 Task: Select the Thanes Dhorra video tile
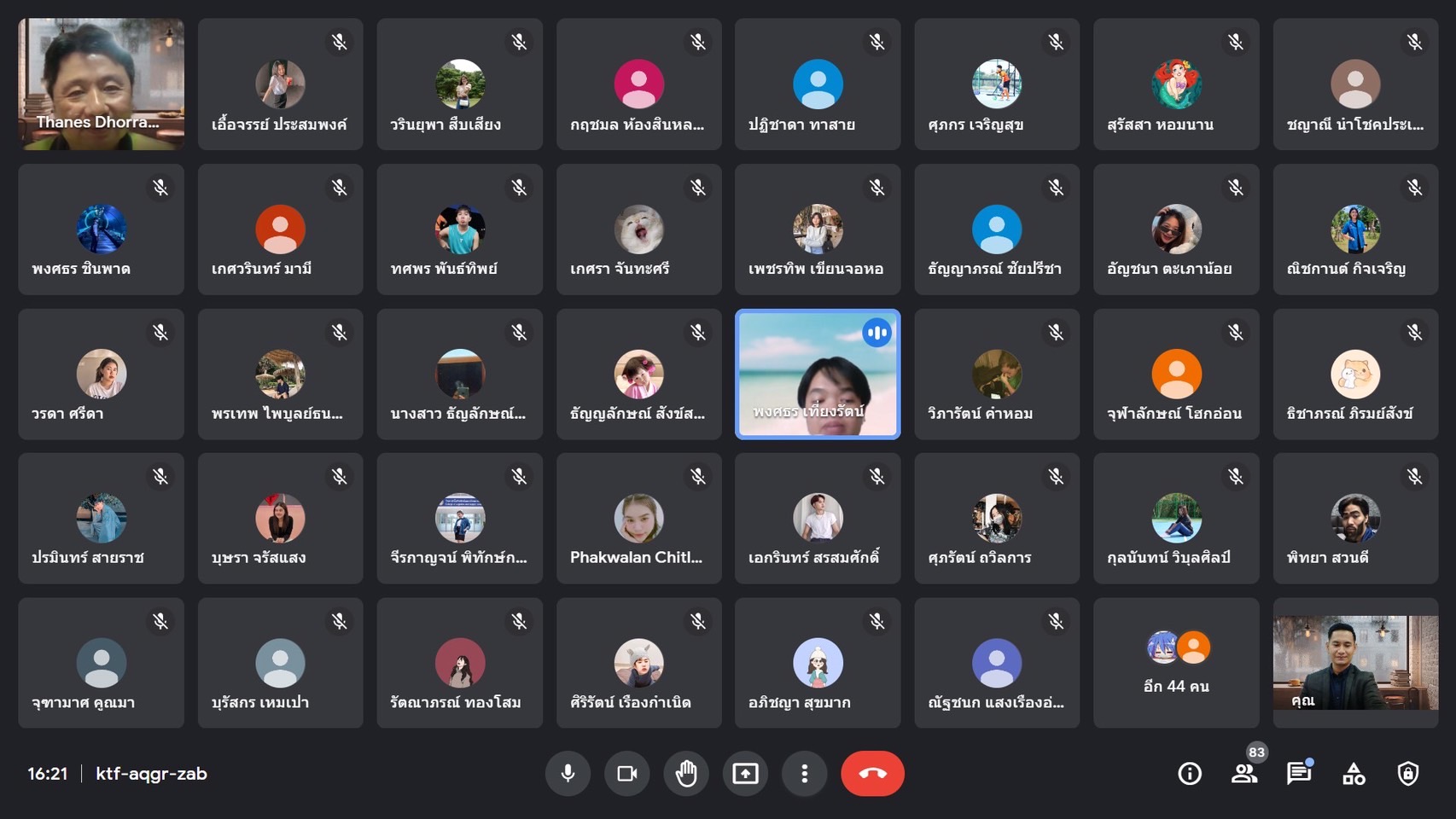[101, 84]
